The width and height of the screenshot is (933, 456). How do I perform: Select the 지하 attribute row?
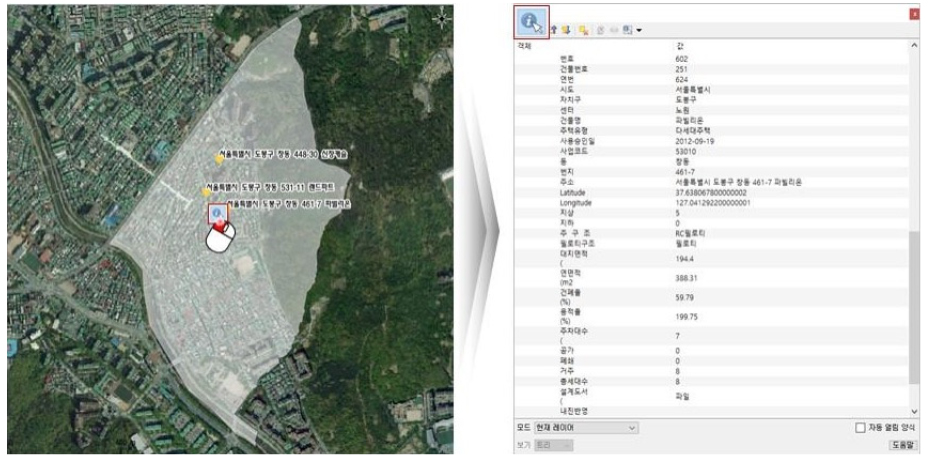tap(711, 223)
